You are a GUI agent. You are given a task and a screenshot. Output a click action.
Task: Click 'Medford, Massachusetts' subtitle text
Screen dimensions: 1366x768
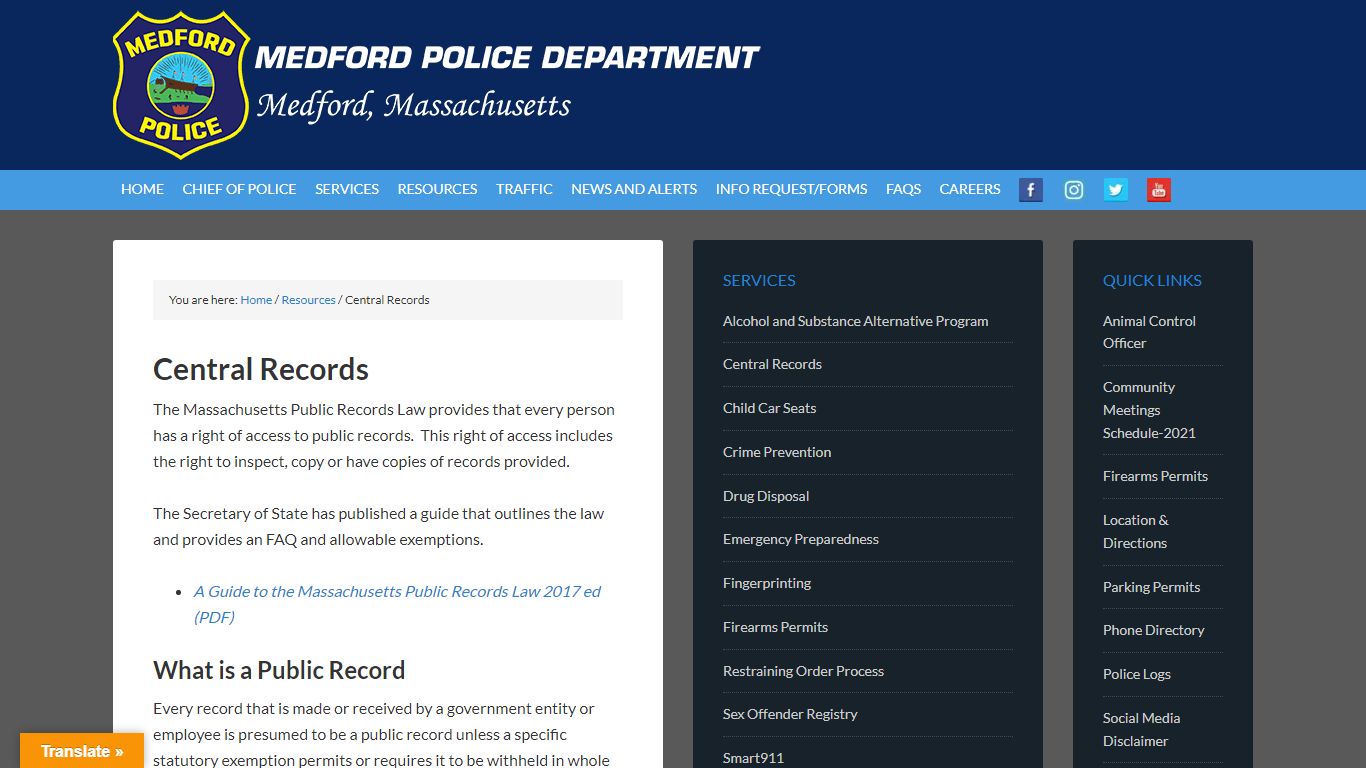(x=414, y=105)
